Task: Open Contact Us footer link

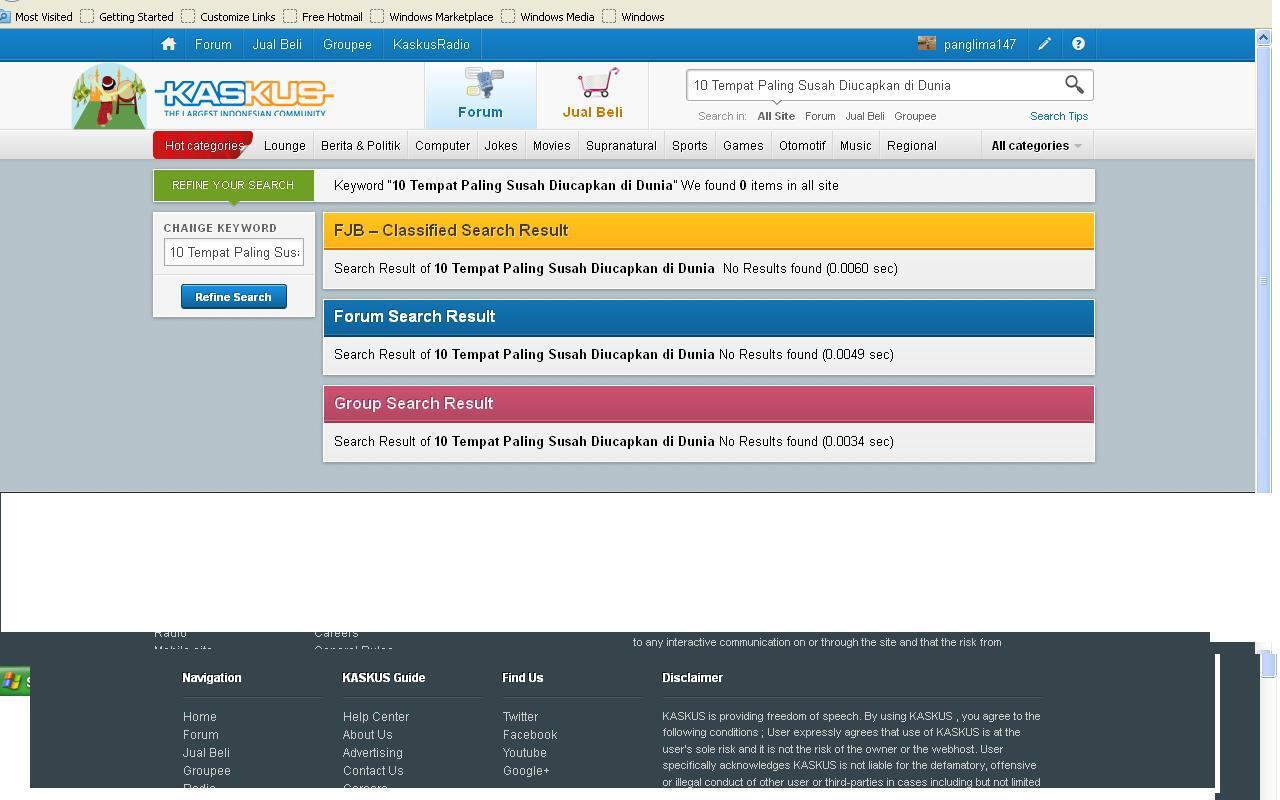Action: click(373, 771)
